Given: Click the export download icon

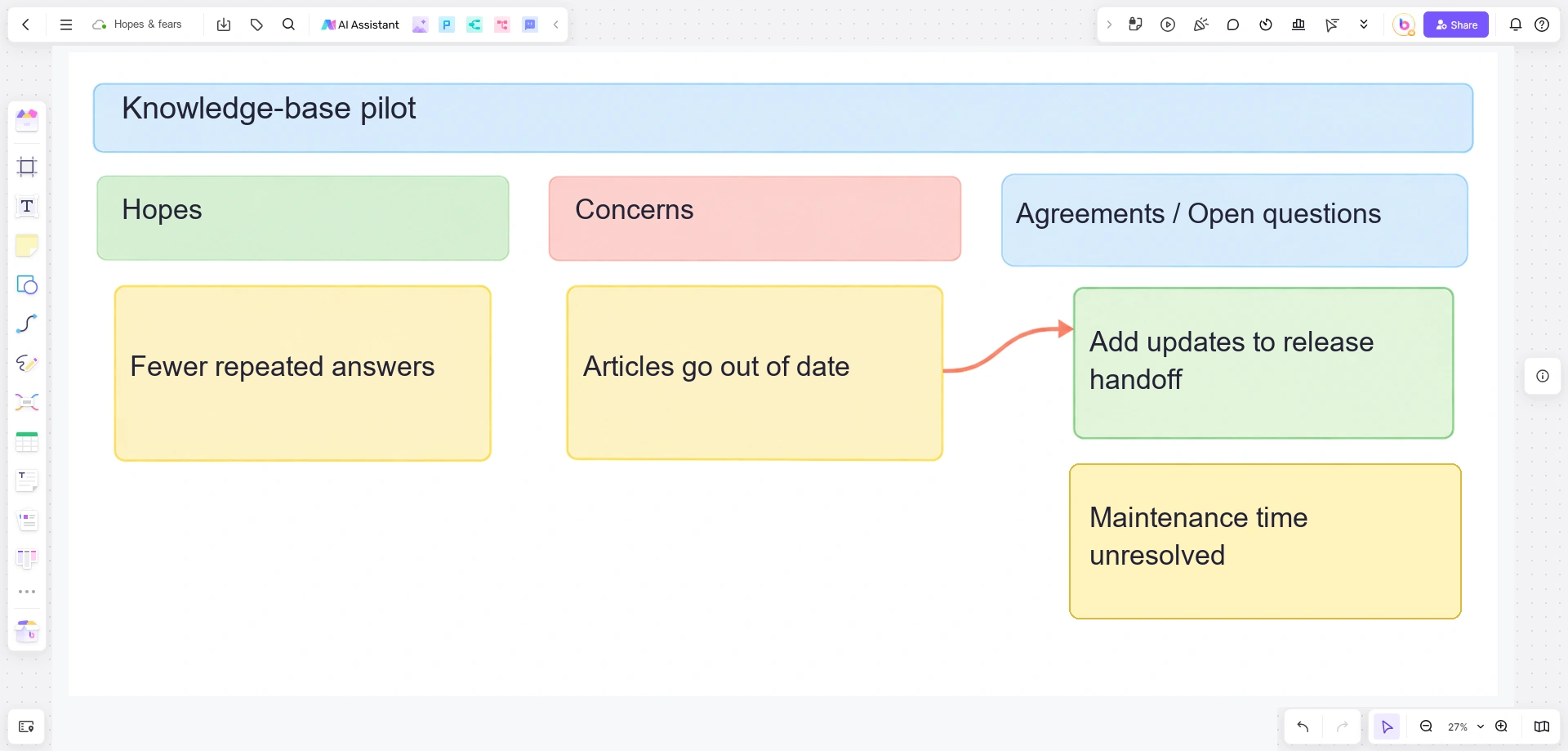Looking at the screenshot, I should point(224,25).
